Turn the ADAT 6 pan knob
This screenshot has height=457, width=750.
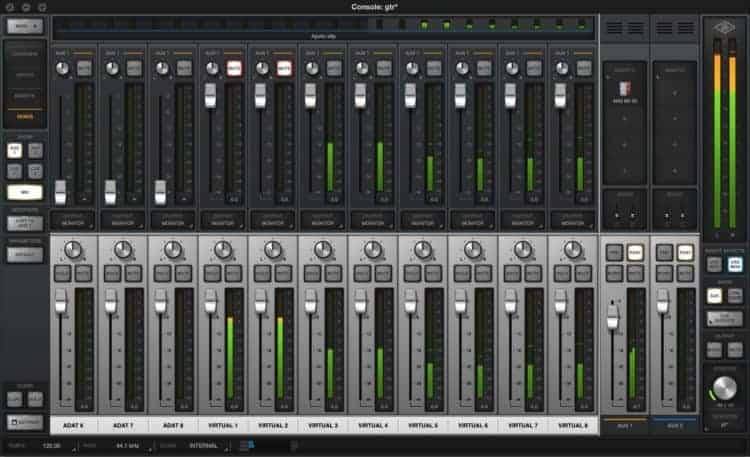pyautogui.click(x=73, y=250)
